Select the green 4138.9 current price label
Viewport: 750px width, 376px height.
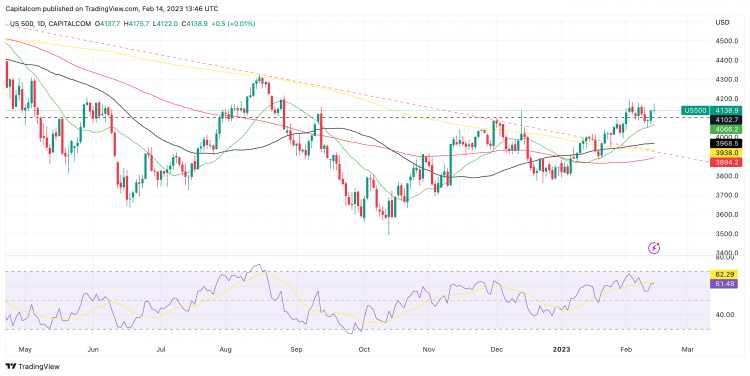coord(725,110)
